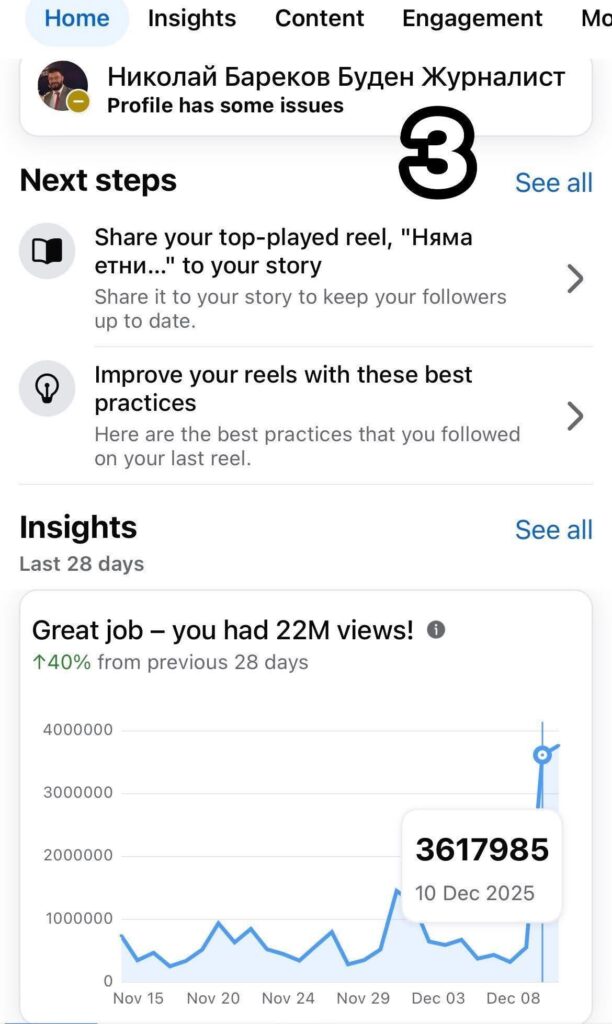Open the Engagement tab
Viewport: 612px width, 1024px height.
(x=472, y=18)
